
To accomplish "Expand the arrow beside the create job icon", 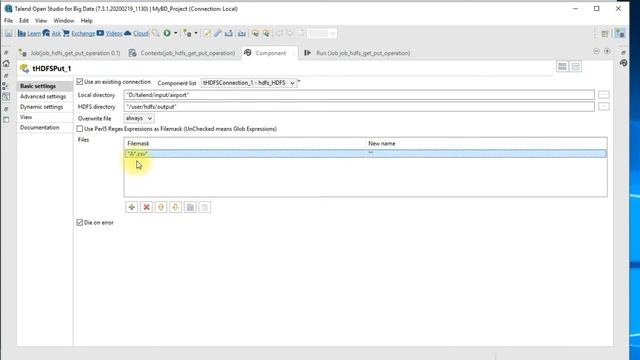I will 196,33.
